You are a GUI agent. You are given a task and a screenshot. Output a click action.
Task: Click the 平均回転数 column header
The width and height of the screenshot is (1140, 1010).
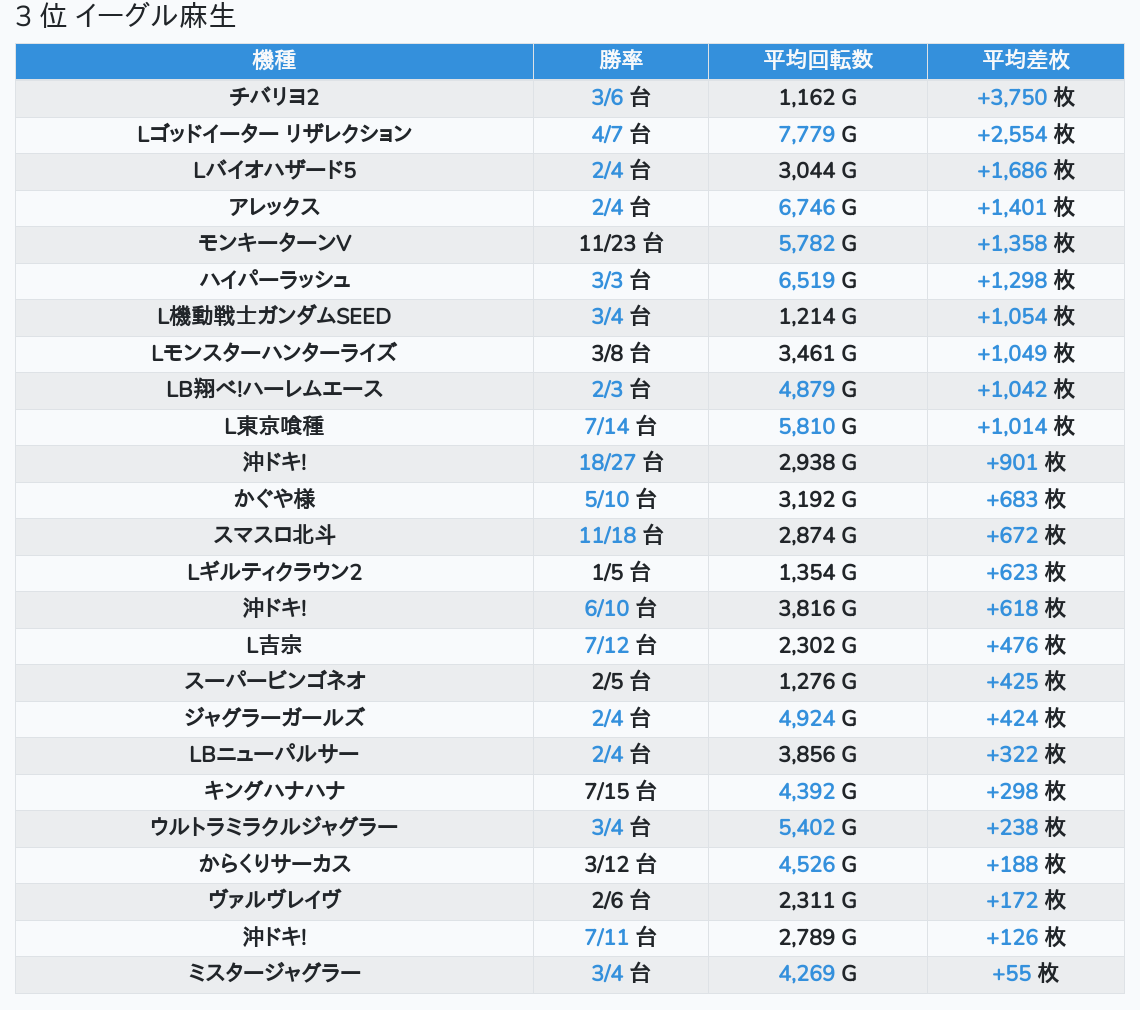tap(818, 60)
